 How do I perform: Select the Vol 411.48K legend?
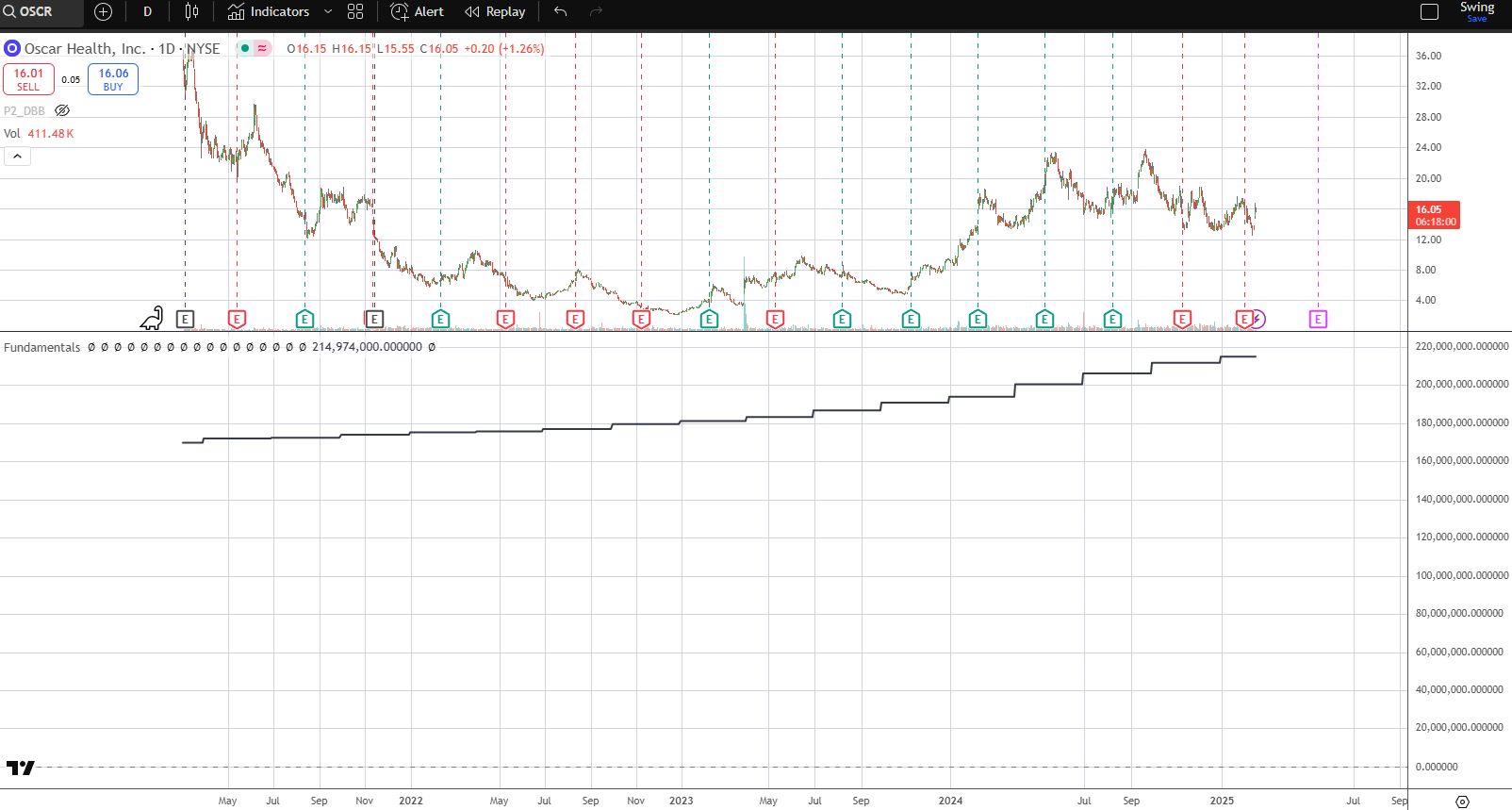(39, 133)
